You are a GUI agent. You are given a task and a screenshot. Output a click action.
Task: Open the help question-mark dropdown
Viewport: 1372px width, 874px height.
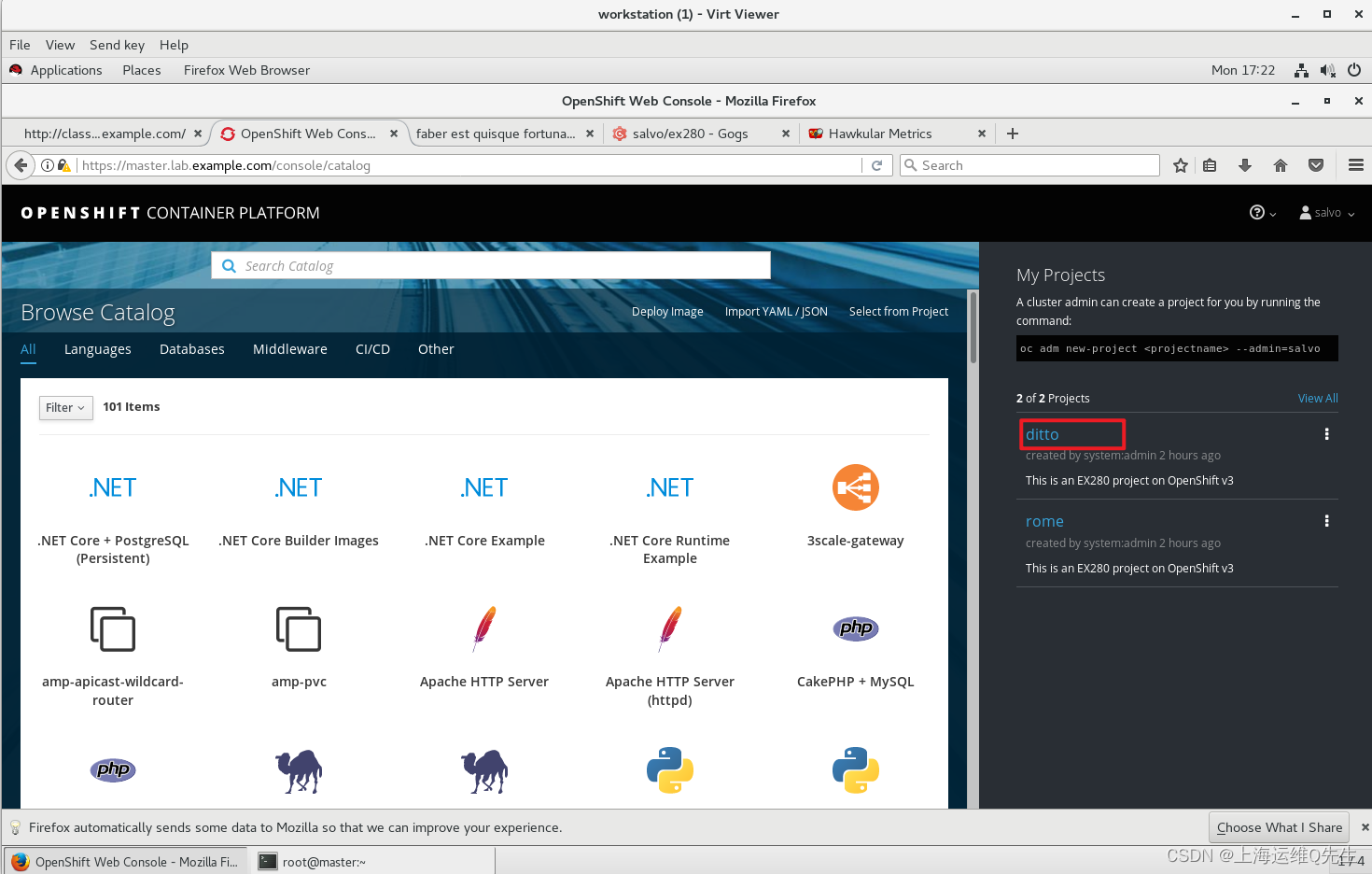click(x=1263, y=213)
